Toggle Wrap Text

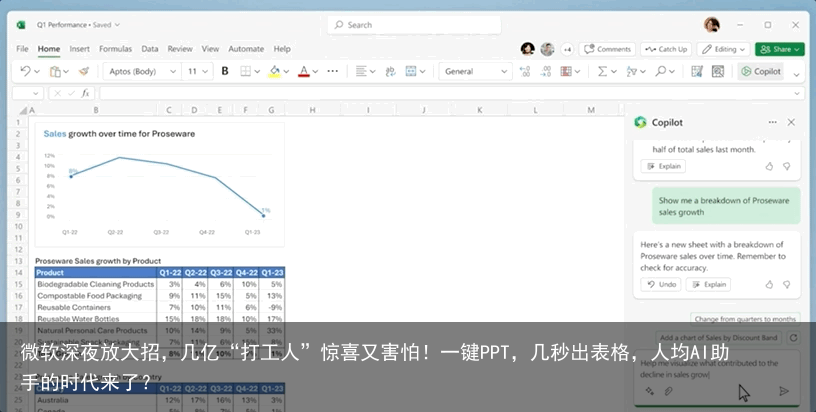point(390,71)
